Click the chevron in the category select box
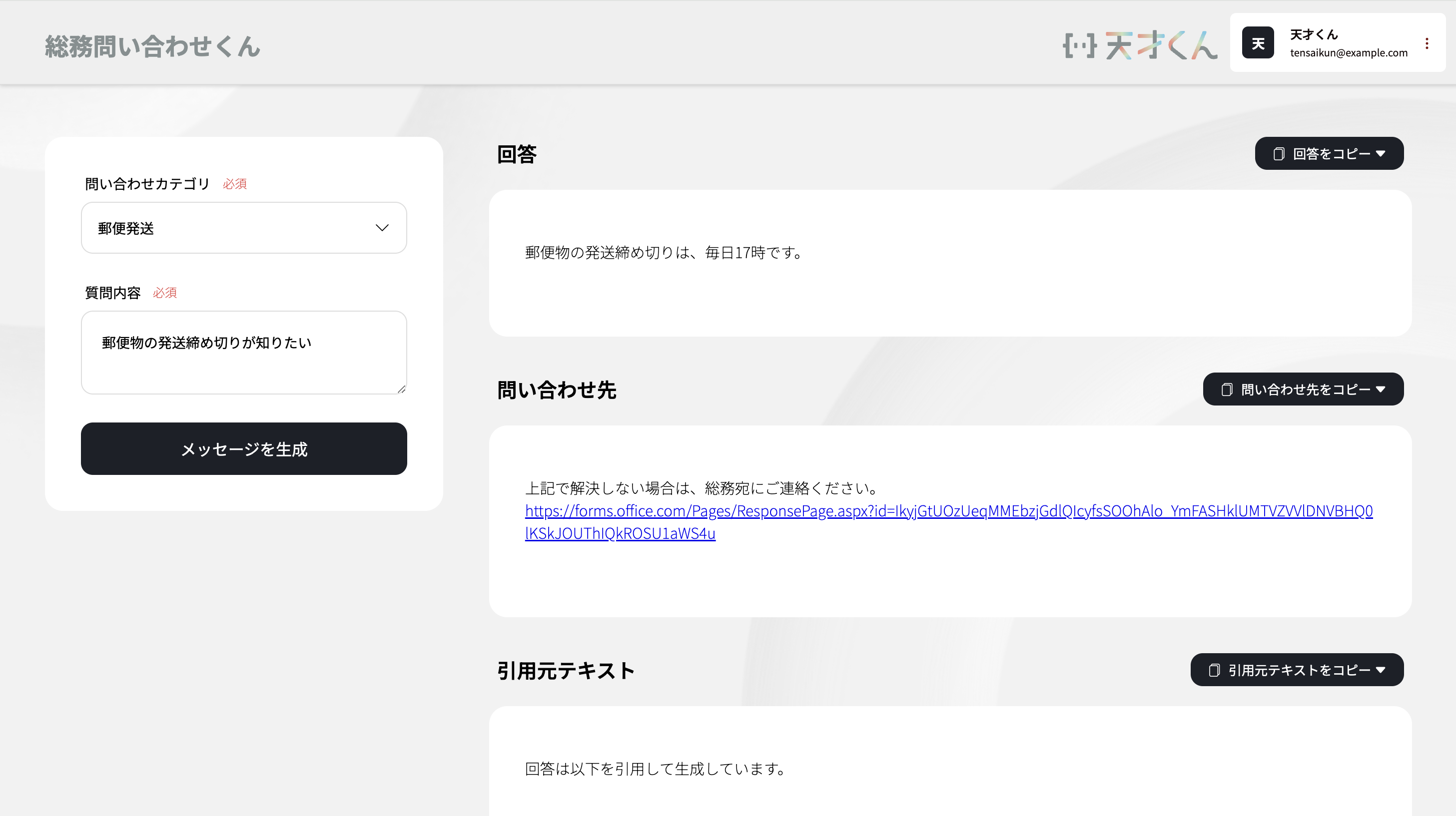 [x=382, y=228]
